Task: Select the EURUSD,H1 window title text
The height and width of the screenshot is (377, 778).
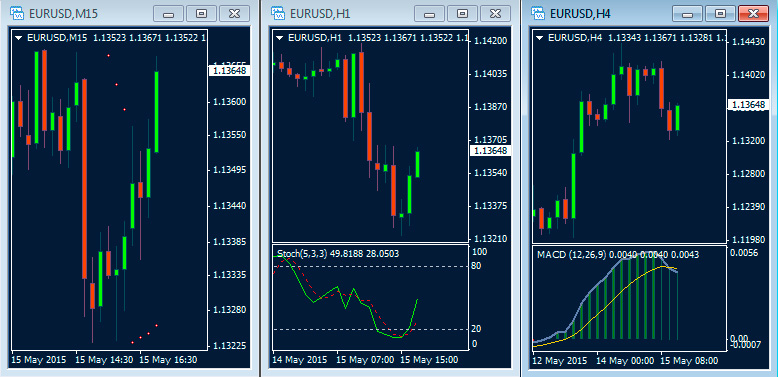Action: point(320,14)
